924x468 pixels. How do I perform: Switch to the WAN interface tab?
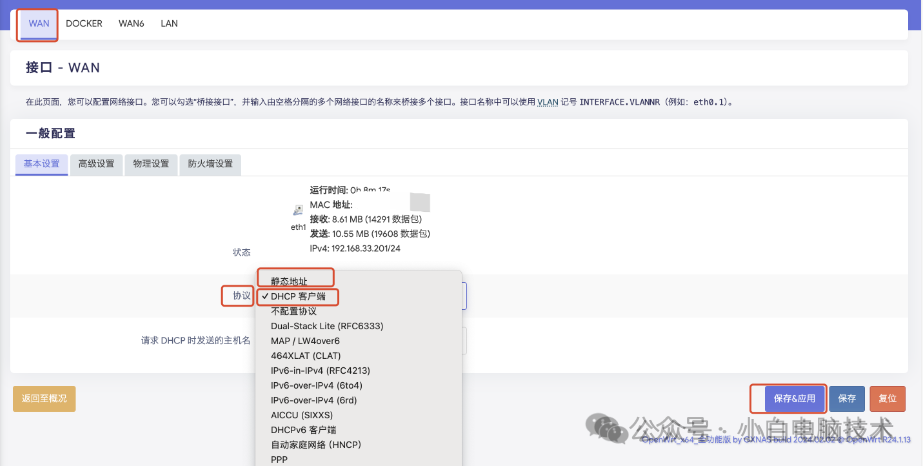[39, 23]
